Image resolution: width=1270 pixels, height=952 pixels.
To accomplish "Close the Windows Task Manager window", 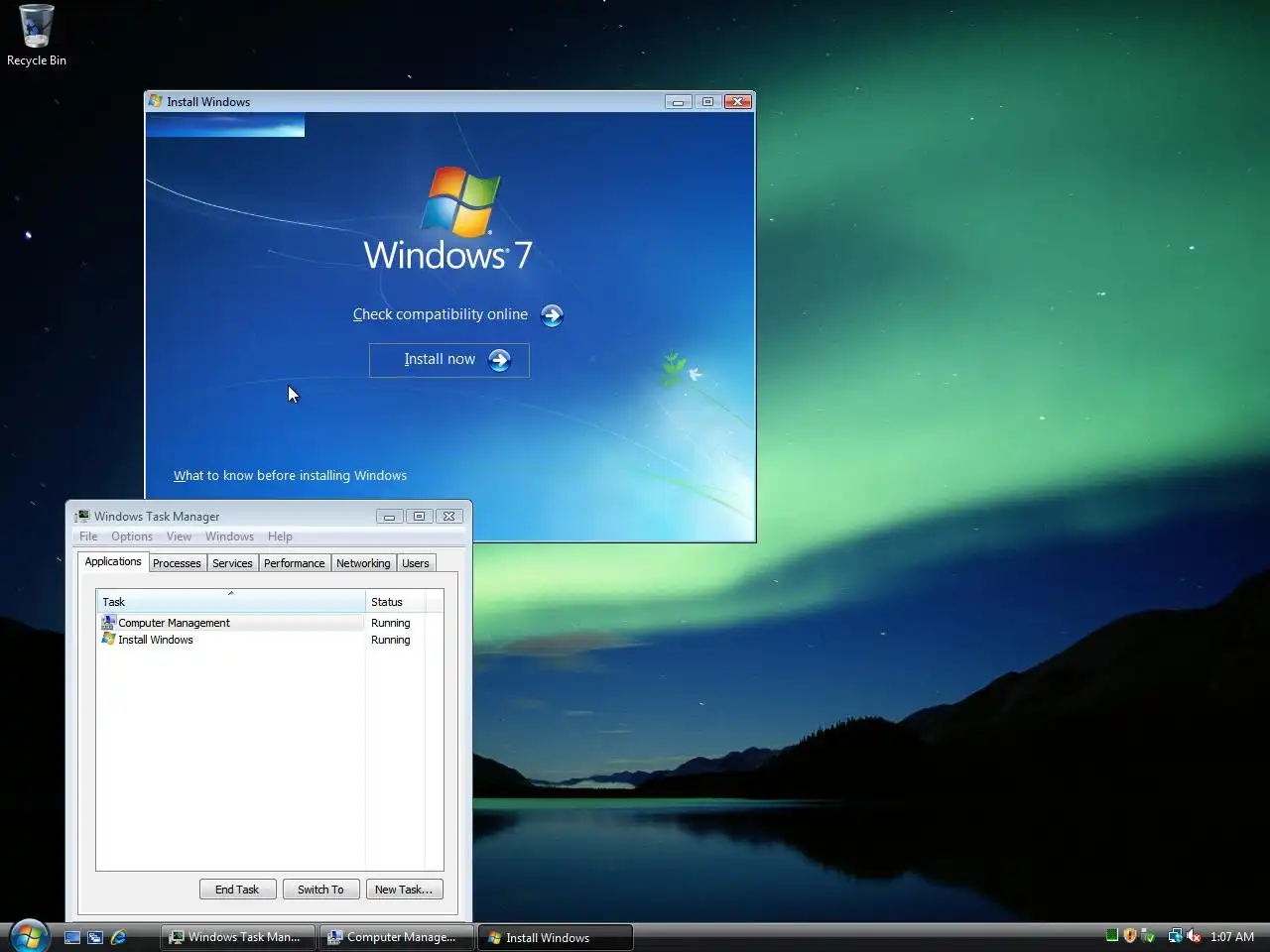I will [x=448, y=516].
